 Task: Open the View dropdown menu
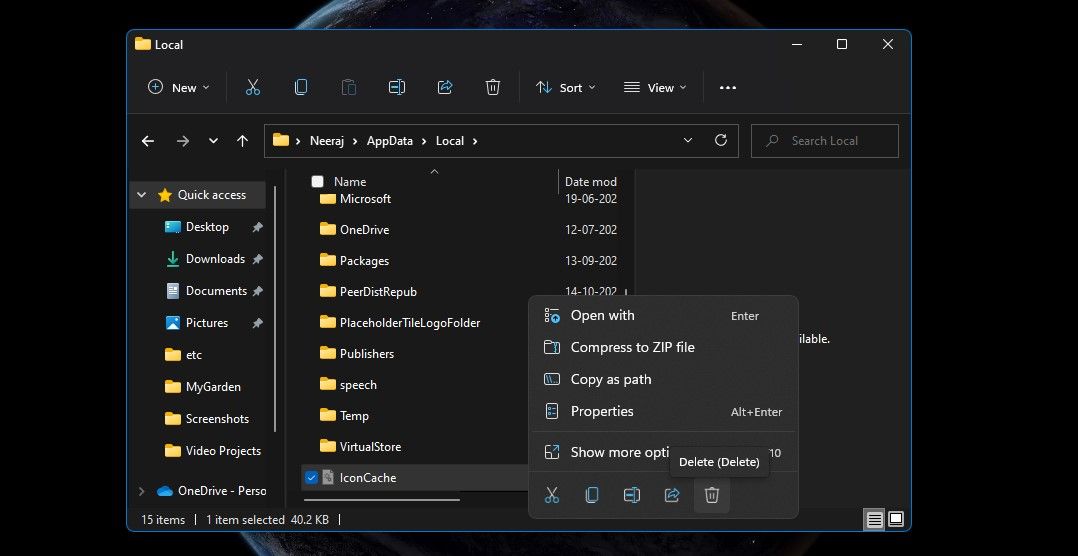click(655, 88)
